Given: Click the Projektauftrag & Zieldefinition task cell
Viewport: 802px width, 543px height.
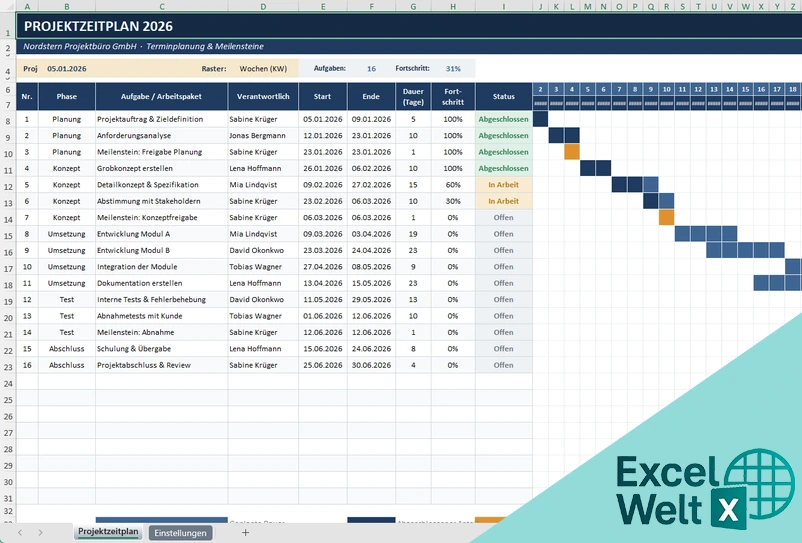Looking at the screenshot, I should (162, 119).
